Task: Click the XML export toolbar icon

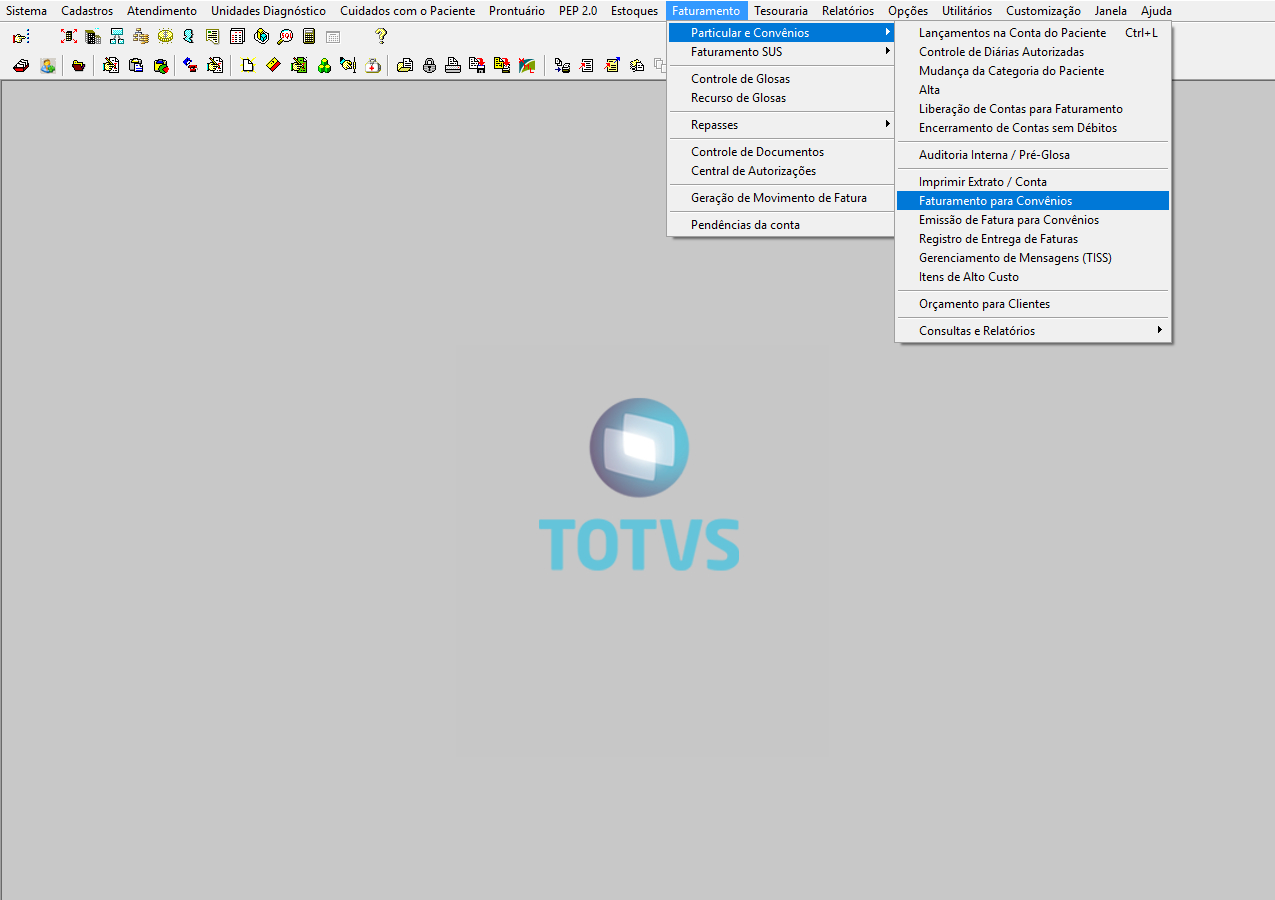Action: pyautogui.click(x=526, y=66)
